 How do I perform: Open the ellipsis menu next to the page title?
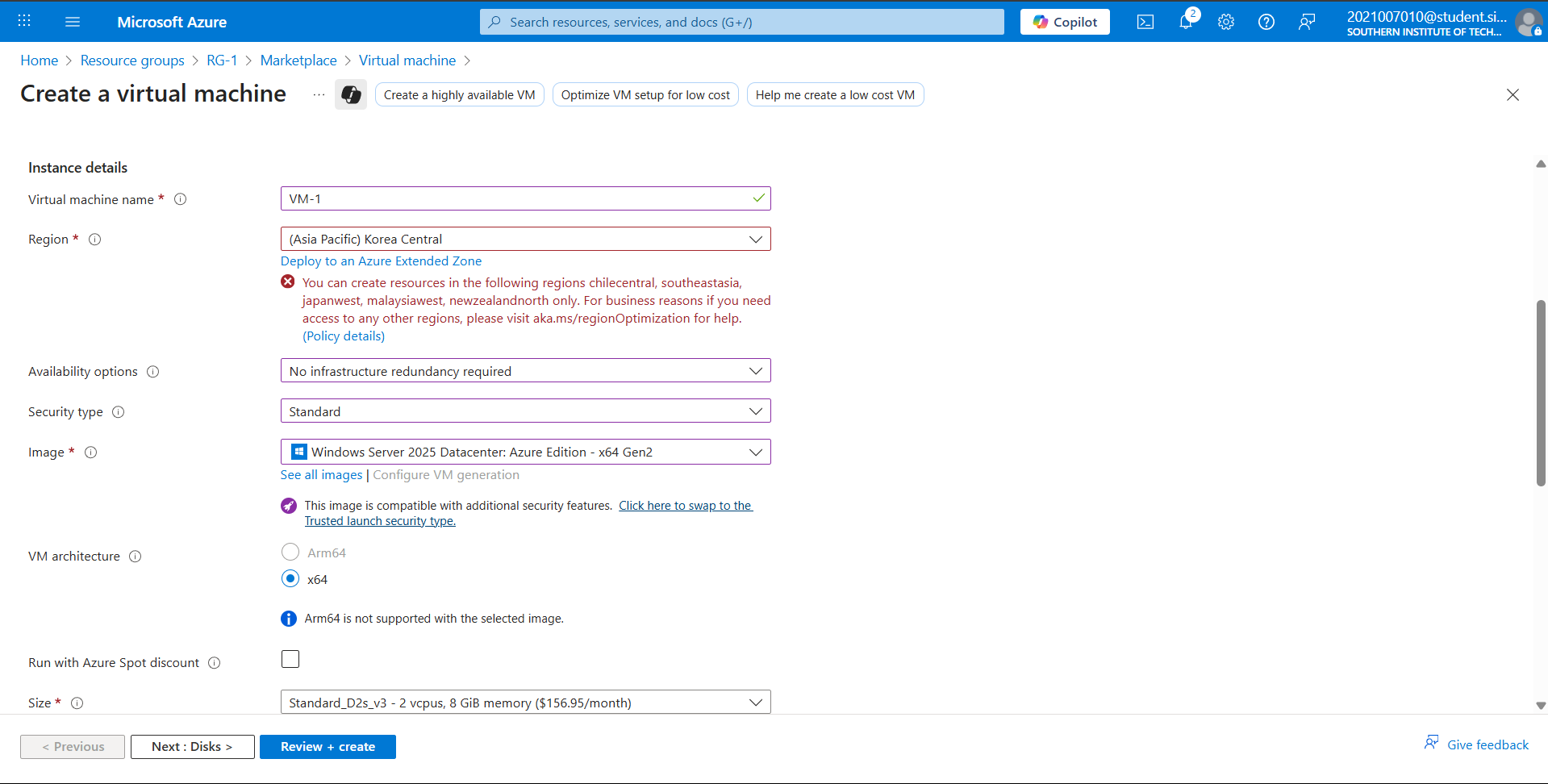point(319,94)
